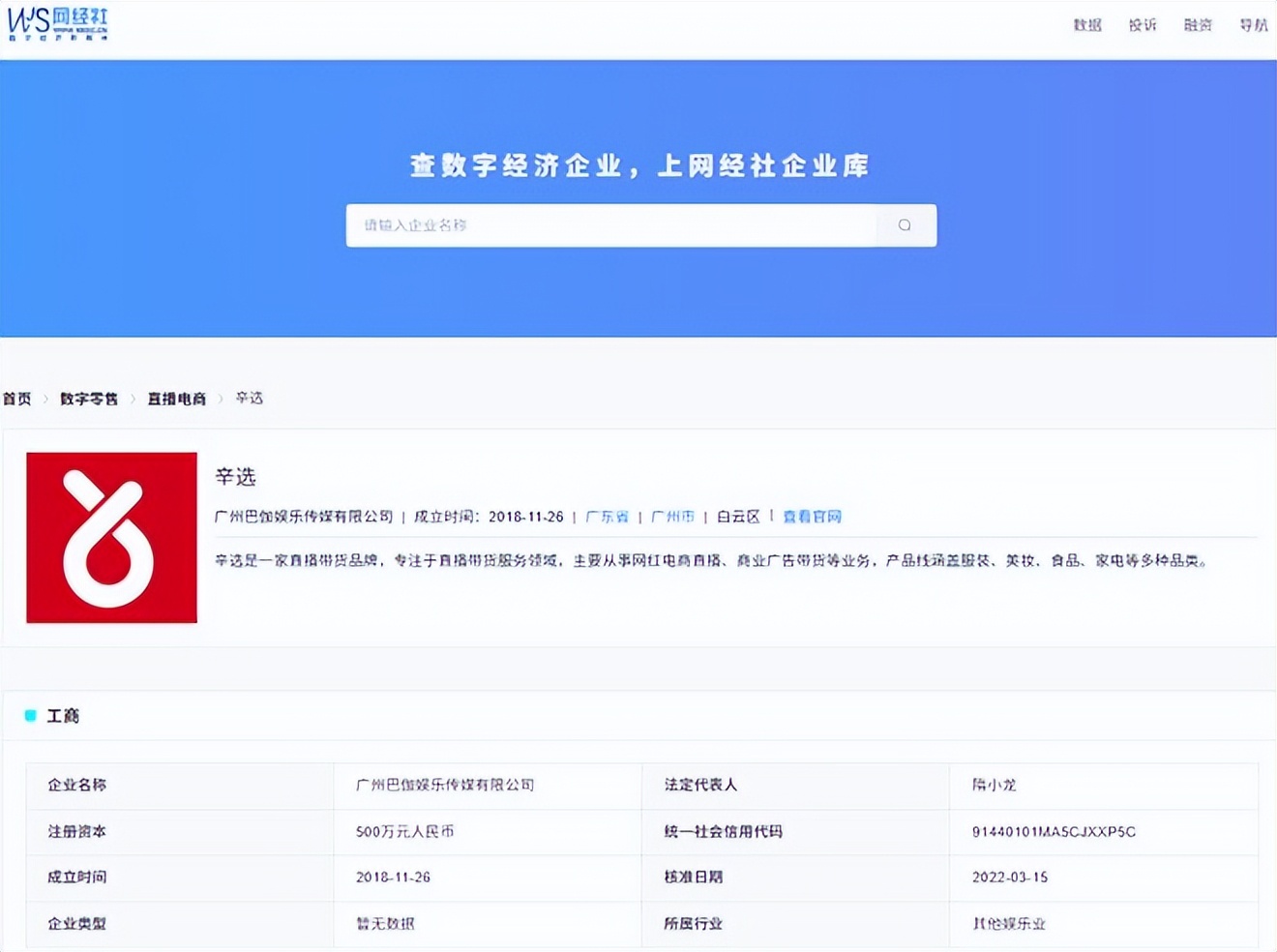Click the 企业名称 label cell

(180, 786)
